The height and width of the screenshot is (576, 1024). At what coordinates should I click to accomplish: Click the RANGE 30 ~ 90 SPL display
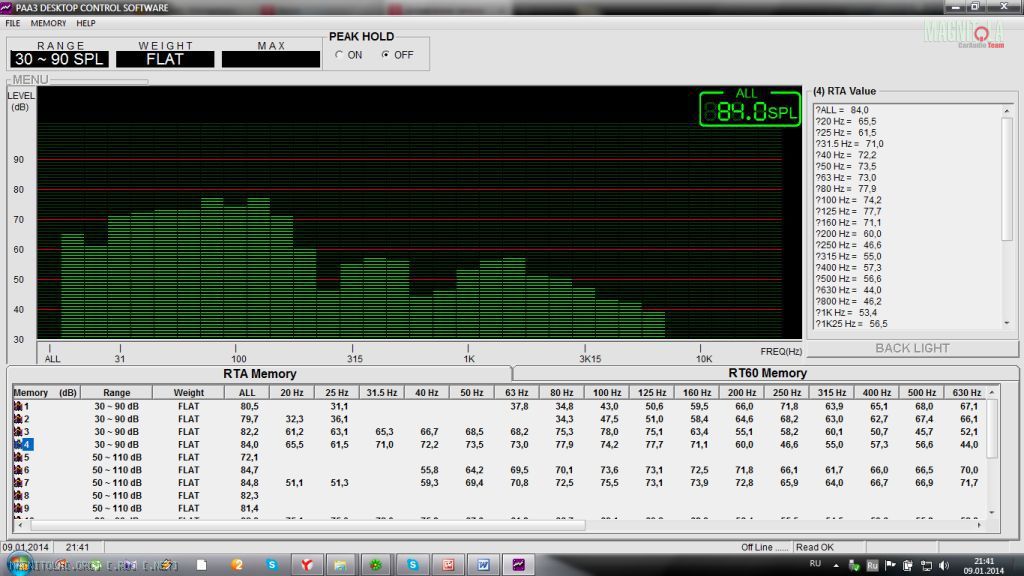point(59,59)
